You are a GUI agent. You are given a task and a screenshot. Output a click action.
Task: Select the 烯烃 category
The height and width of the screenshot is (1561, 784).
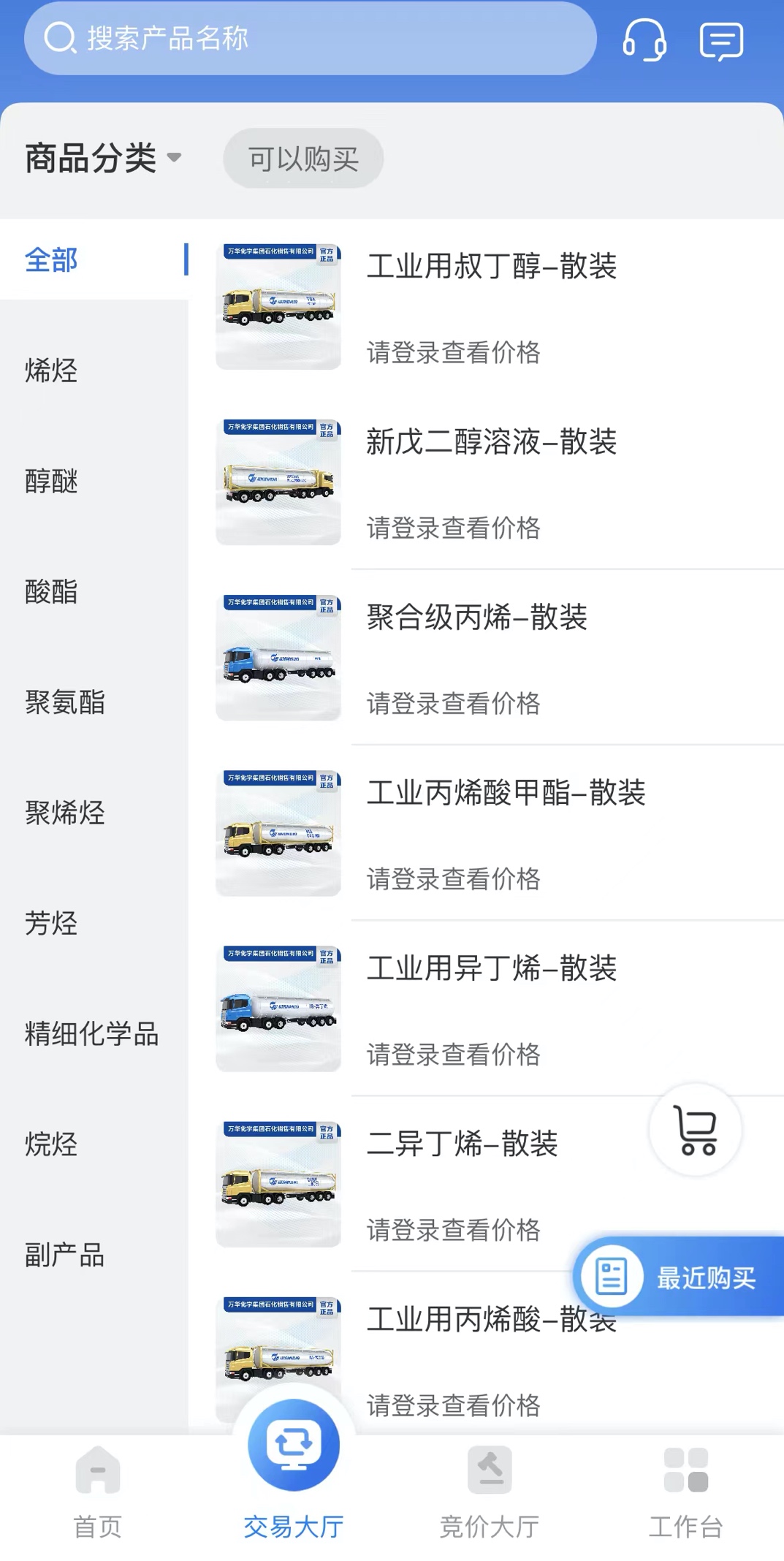[x=51, y=371]
